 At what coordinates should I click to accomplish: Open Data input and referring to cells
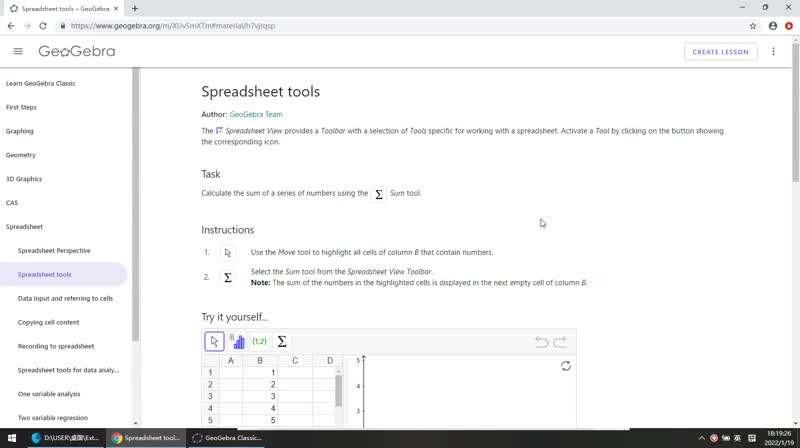pyautogui.click(x=65, y=298)
